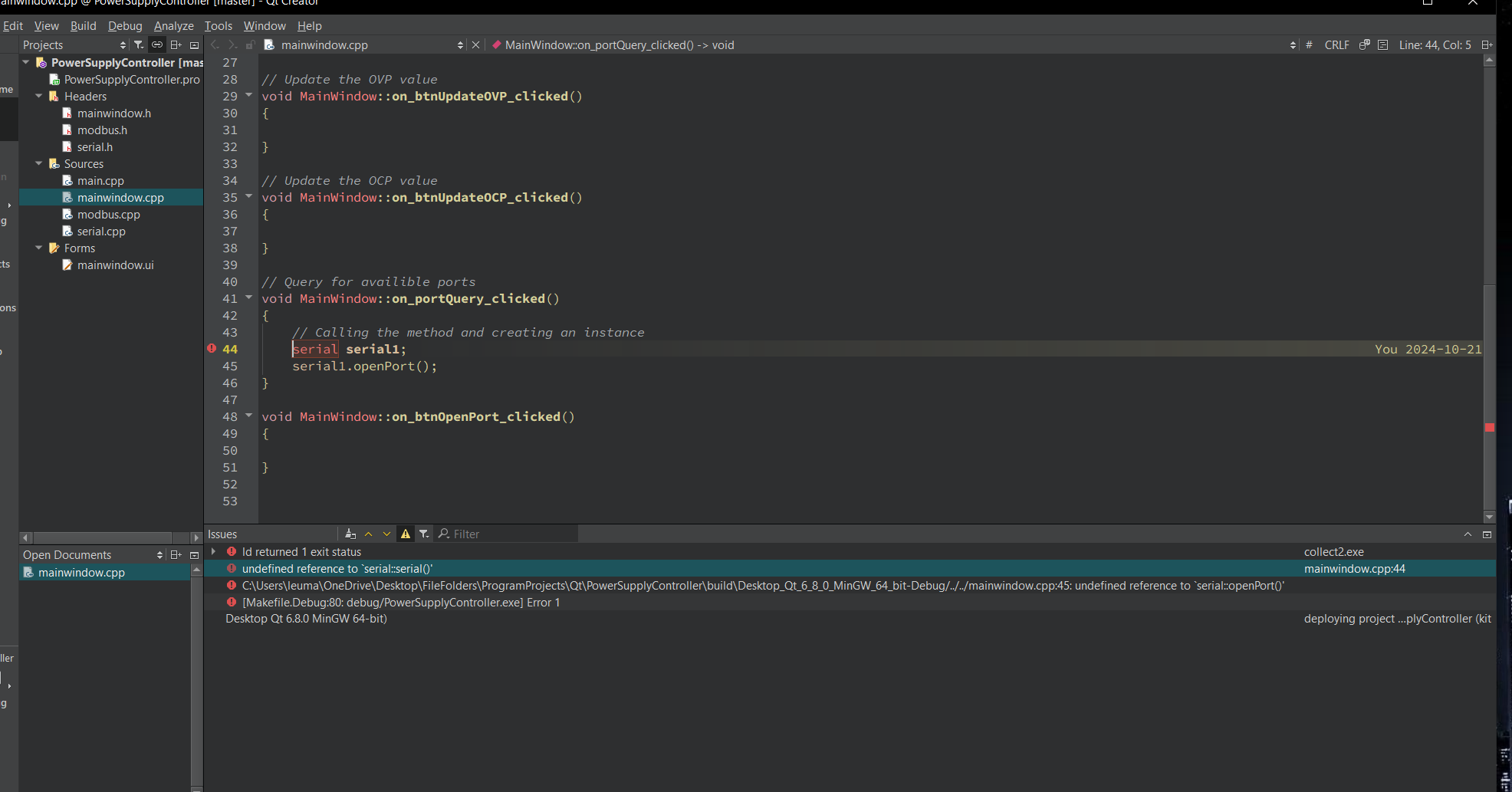Fold the on_portQuery_clicked function at line 41
This screenshot has width=1512, height=792.
[248, 298]
